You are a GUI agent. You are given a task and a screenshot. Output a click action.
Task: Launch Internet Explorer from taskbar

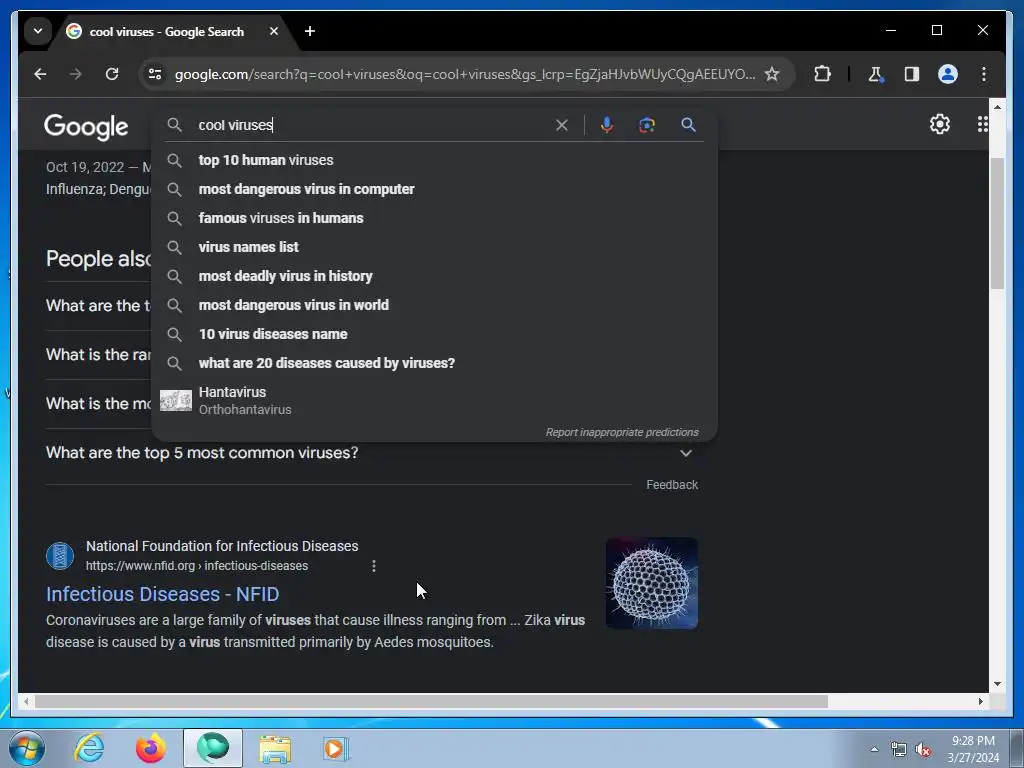point(89,748)
